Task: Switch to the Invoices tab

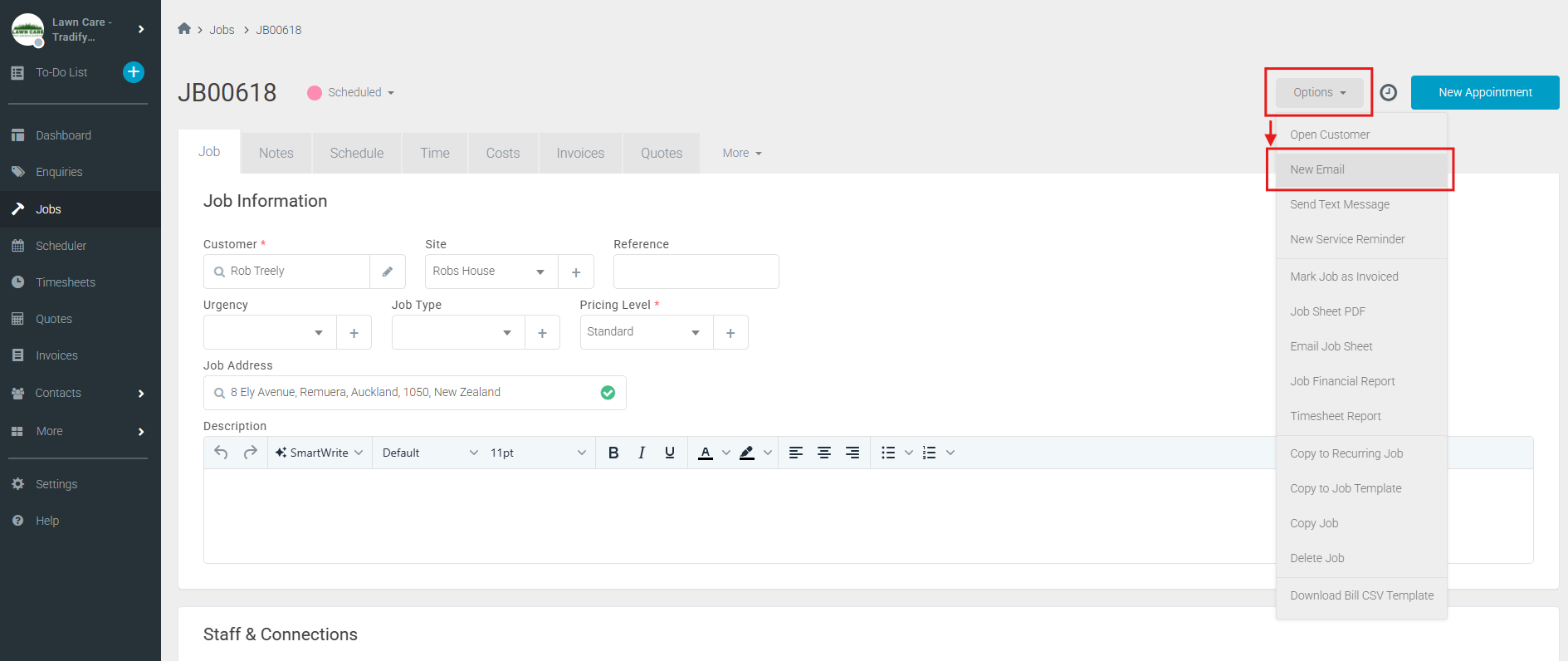Action: point(580,154)
